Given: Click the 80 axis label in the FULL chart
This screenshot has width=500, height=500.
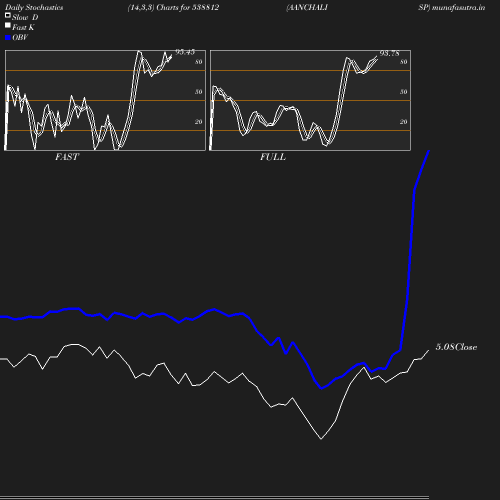Looking at the screenshot, I should (x=404, y=62).
